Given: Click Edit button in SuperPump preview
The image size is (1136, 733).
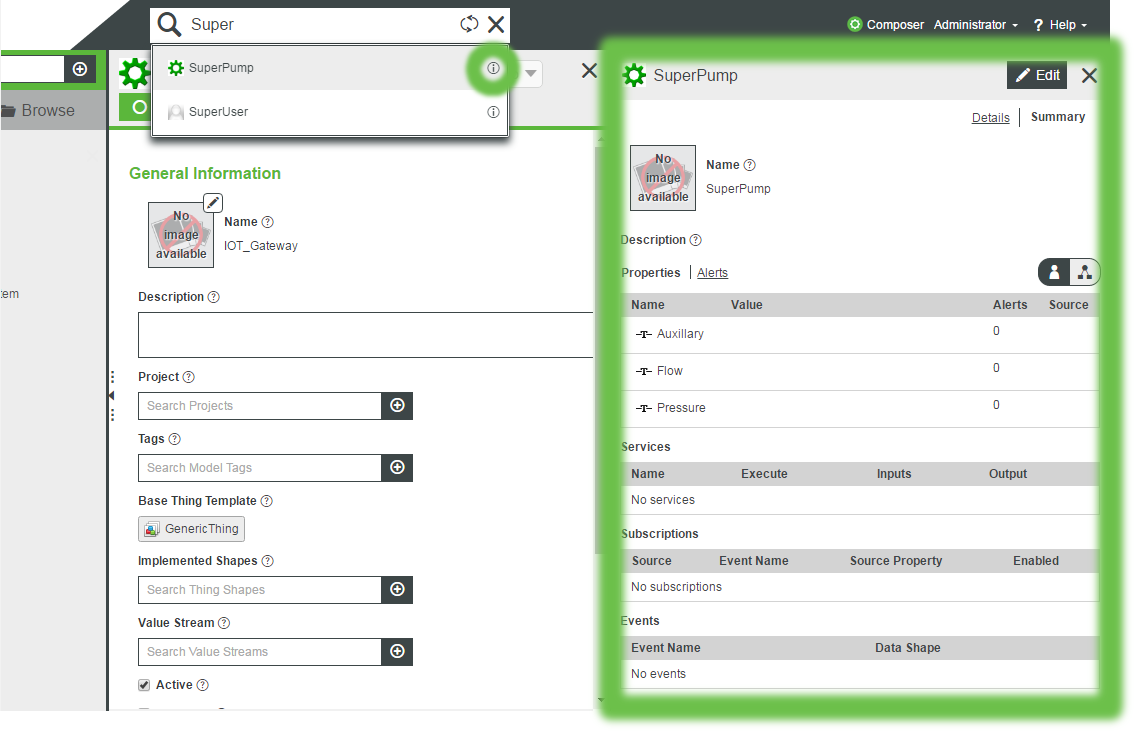Looking at the screenshot, I should pyautogui.click(x=1037, y=75).
